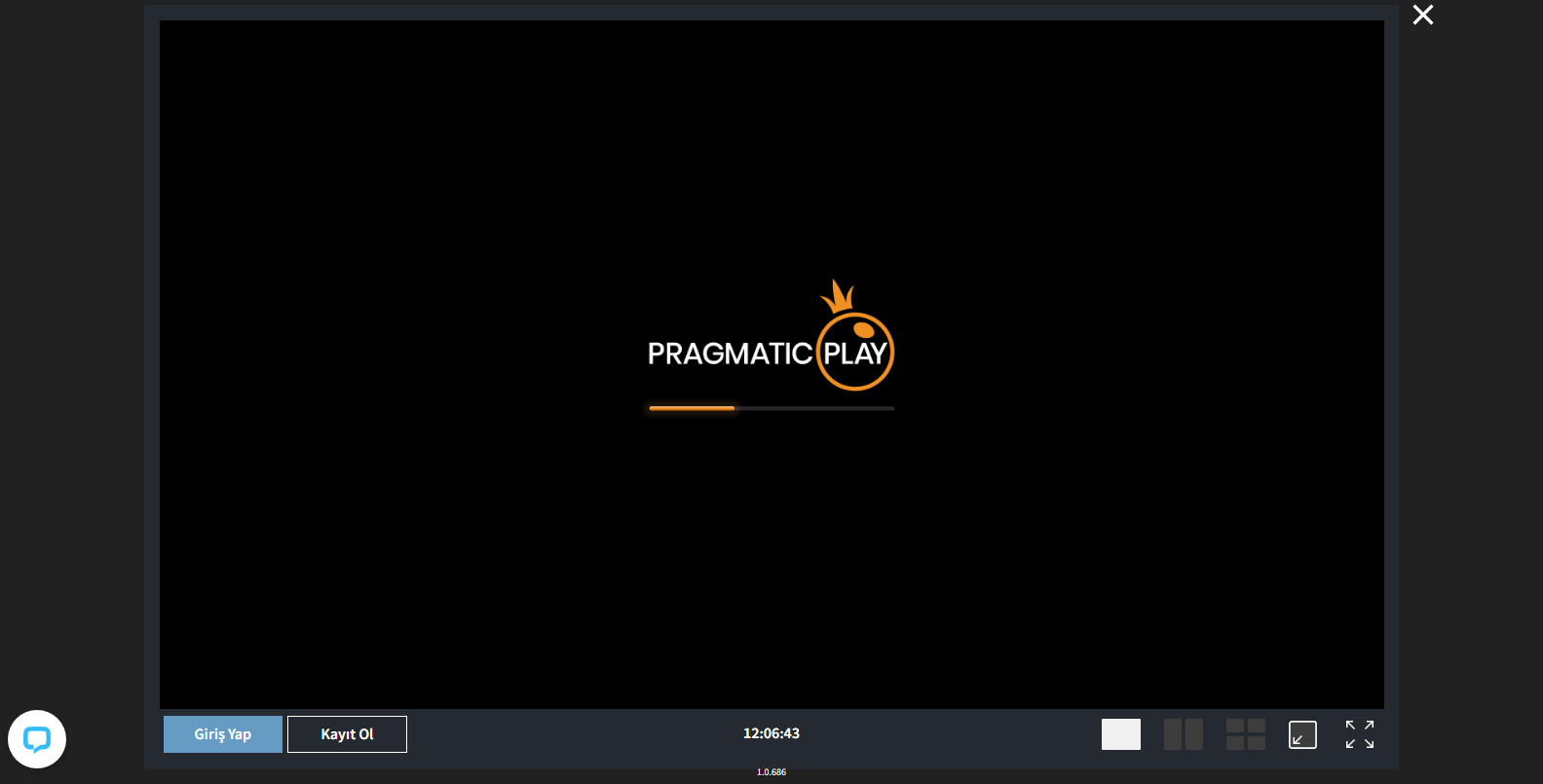
Task: Click the empty black area above the logo
Action: point(771,146)
